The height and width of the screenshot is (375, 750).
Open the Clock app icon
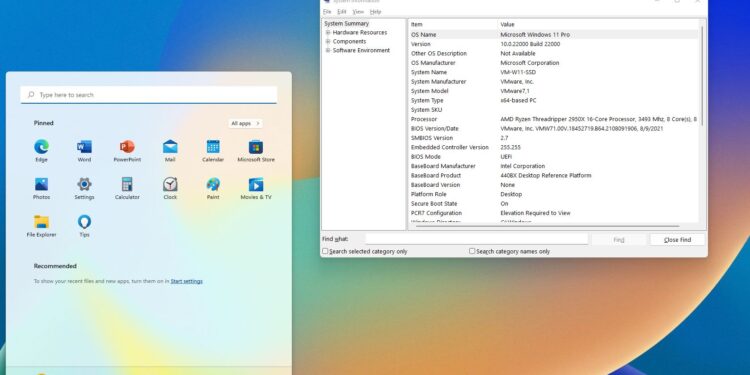[170, 184]
